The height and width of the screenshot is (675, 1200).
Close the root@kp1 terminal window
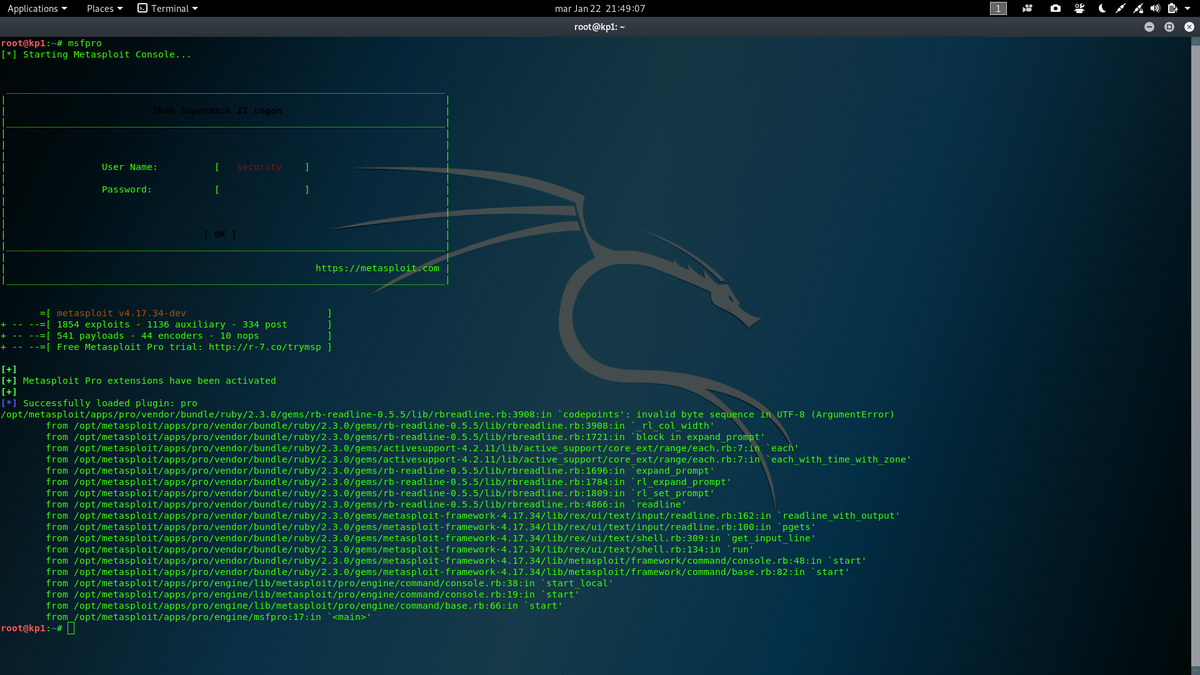click(1187, 27)
